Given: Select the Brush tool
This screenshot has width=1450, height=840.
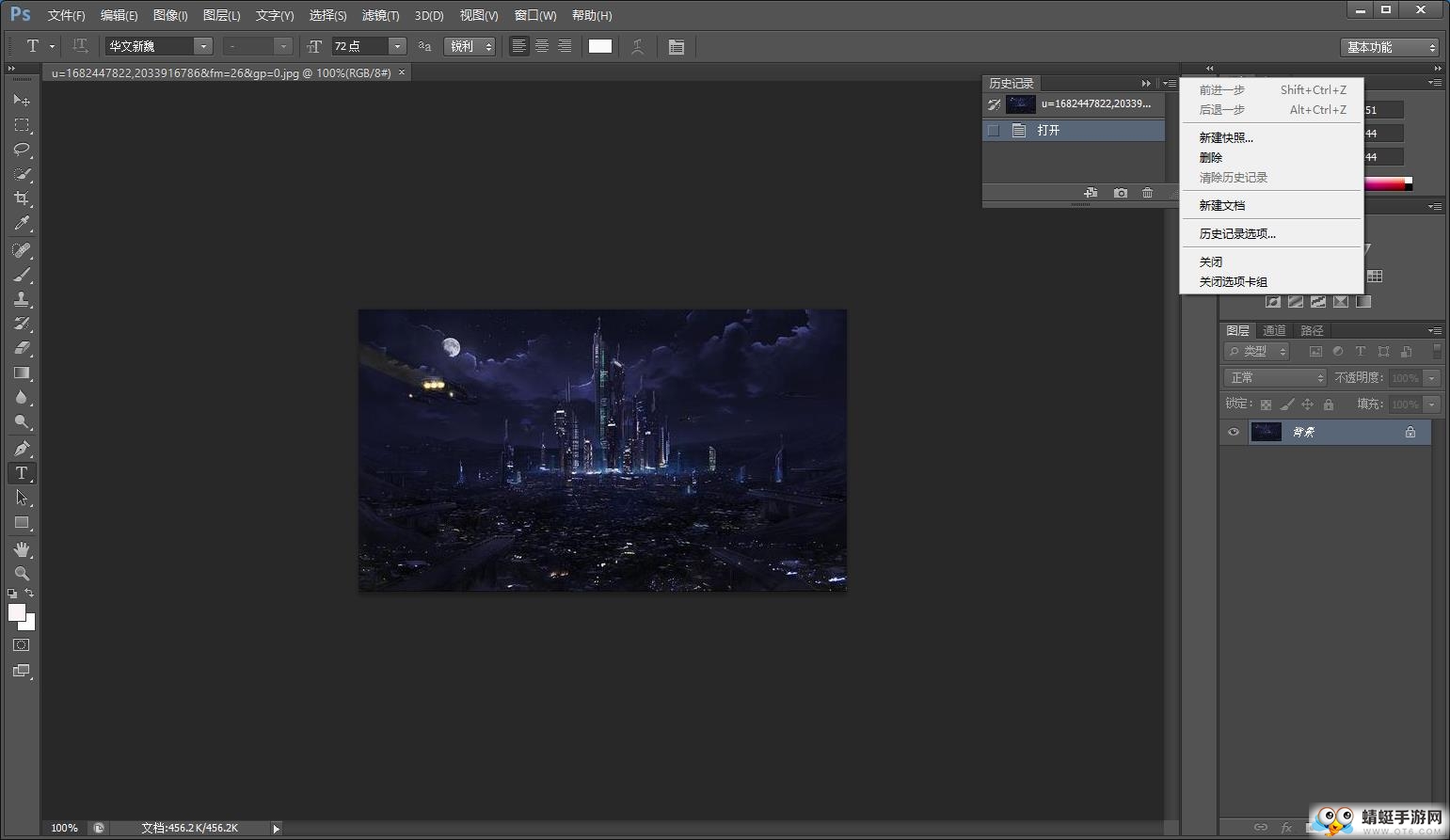Looking at the screenshot, I should click(x=22, y=275).
